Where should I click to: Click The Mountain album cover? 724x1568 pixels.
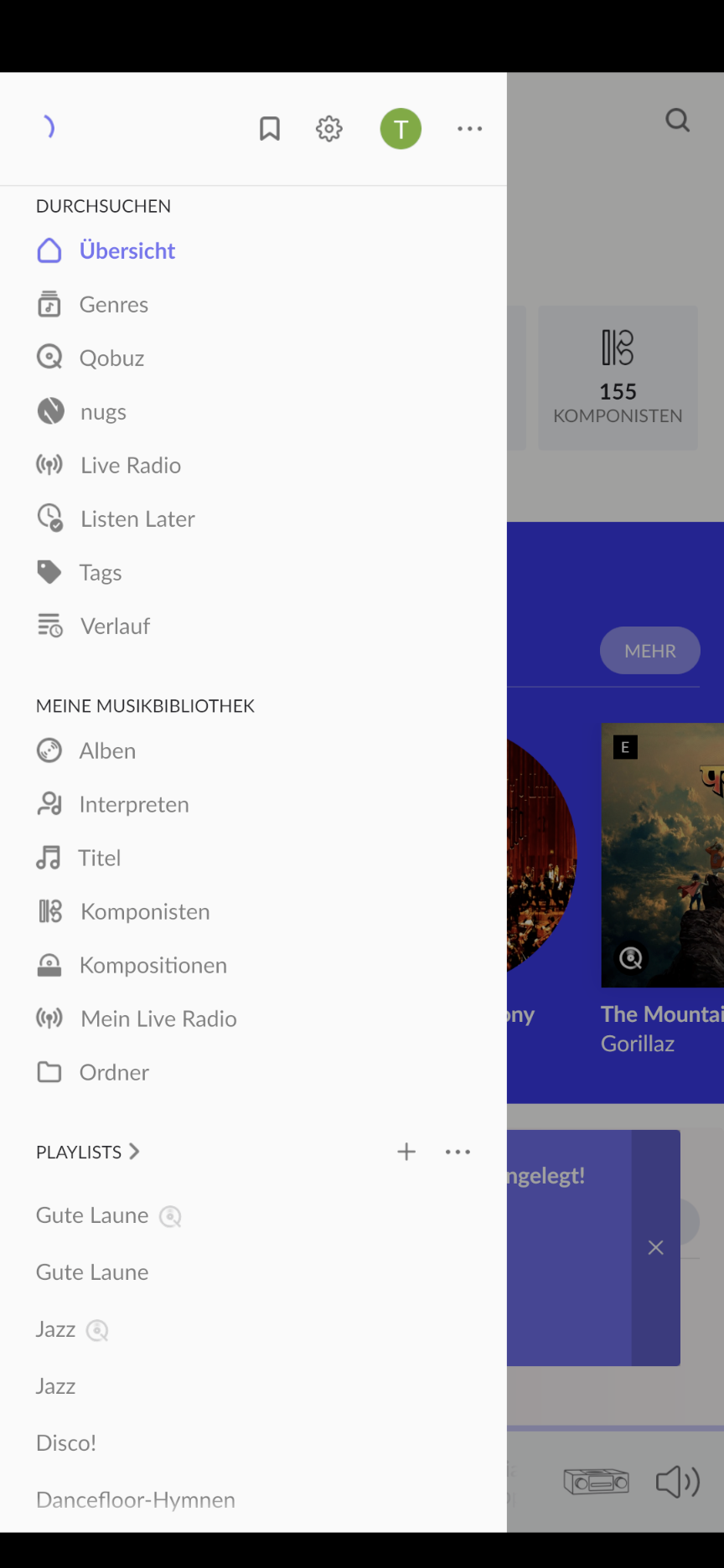(x=662, y=854)
